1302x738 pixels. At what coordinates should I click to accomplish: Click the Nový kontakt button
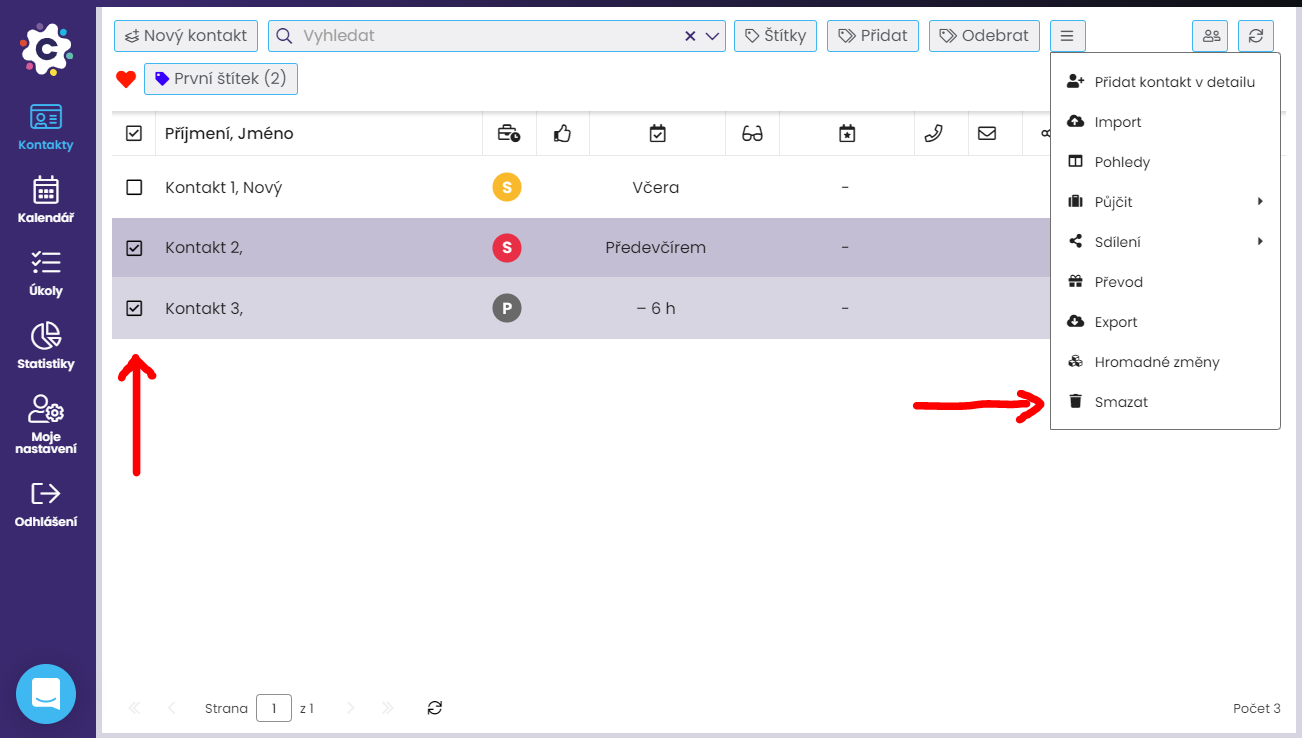(x=186, y=36)
